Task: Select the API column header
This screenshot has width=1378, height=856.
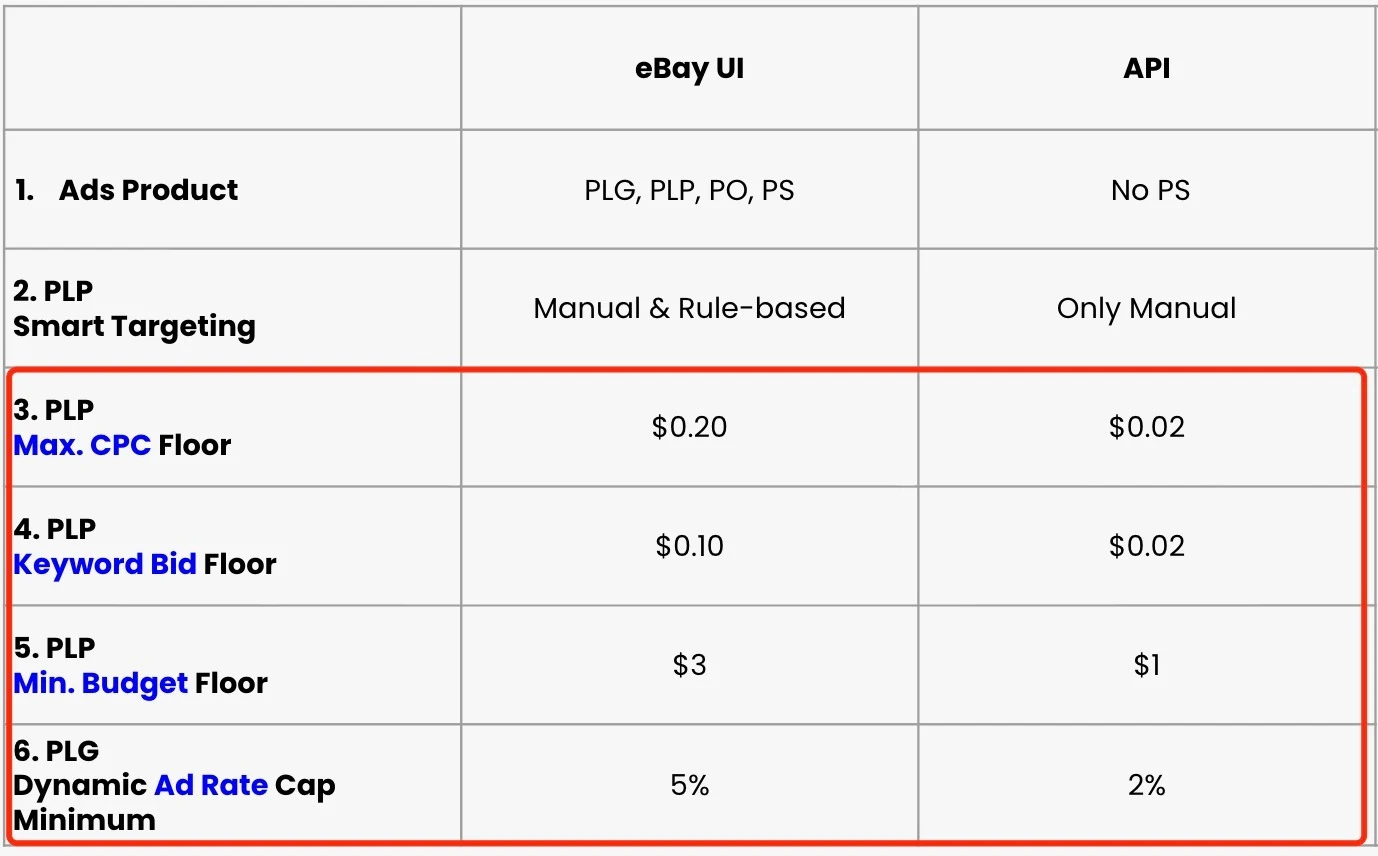Action: (x=1146, y=69)
